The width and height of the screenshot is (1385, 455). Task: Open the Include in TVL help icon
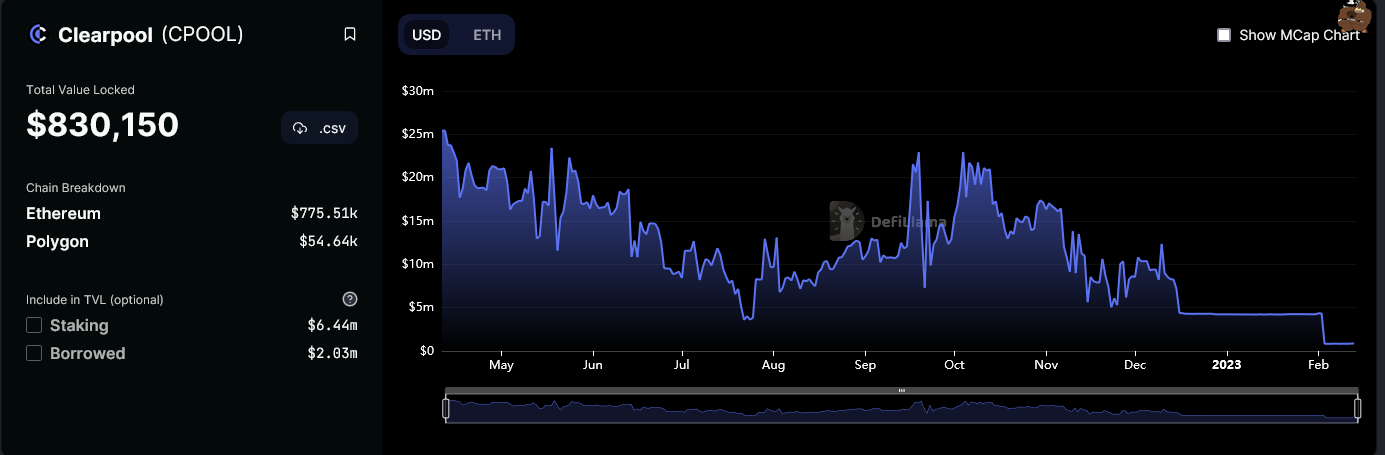(350, 299)
